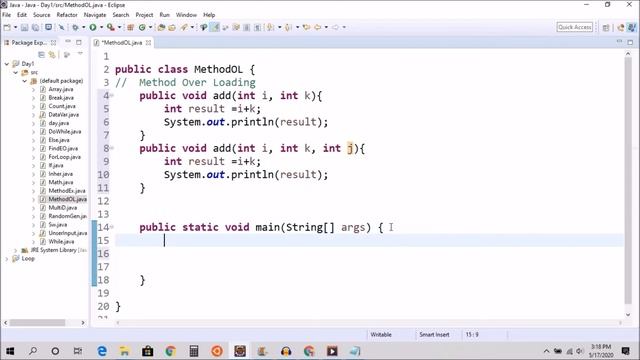Screen dimensions: 640x360
Task: Click the Debug bug icon
Action: pyautogui.click(x=75, y=27)
